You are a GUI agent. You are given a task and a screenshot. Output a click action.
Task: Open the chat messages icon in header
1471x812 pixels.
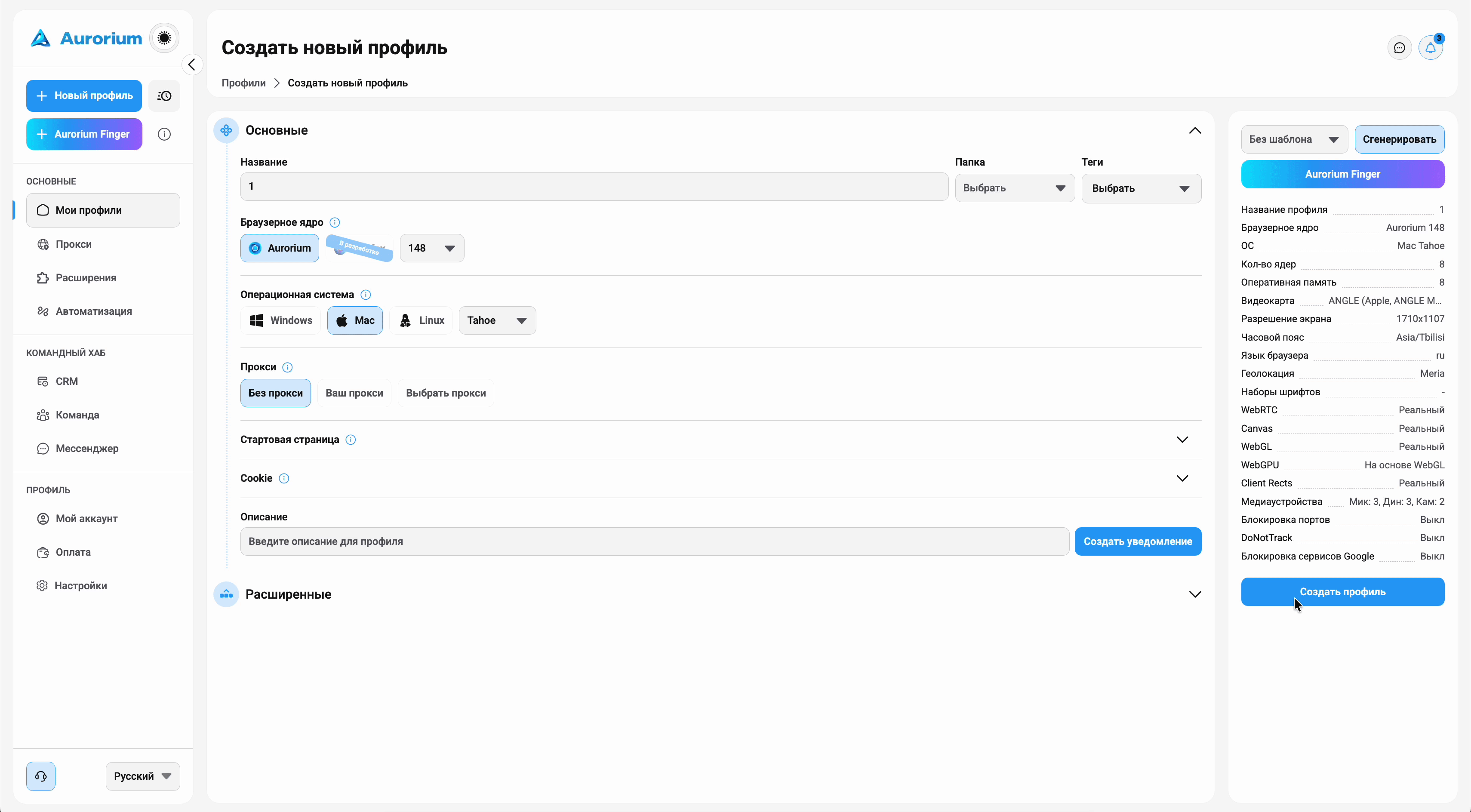1399,48
